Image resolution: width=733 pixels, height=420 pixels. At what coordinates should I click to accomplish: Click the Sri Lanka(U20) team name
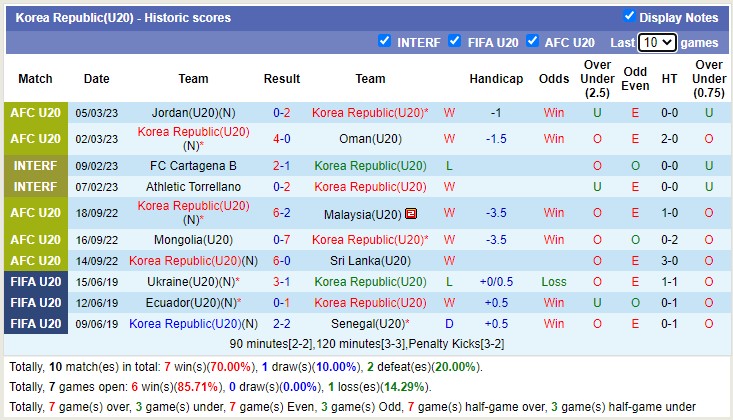[x=370, y=261]
